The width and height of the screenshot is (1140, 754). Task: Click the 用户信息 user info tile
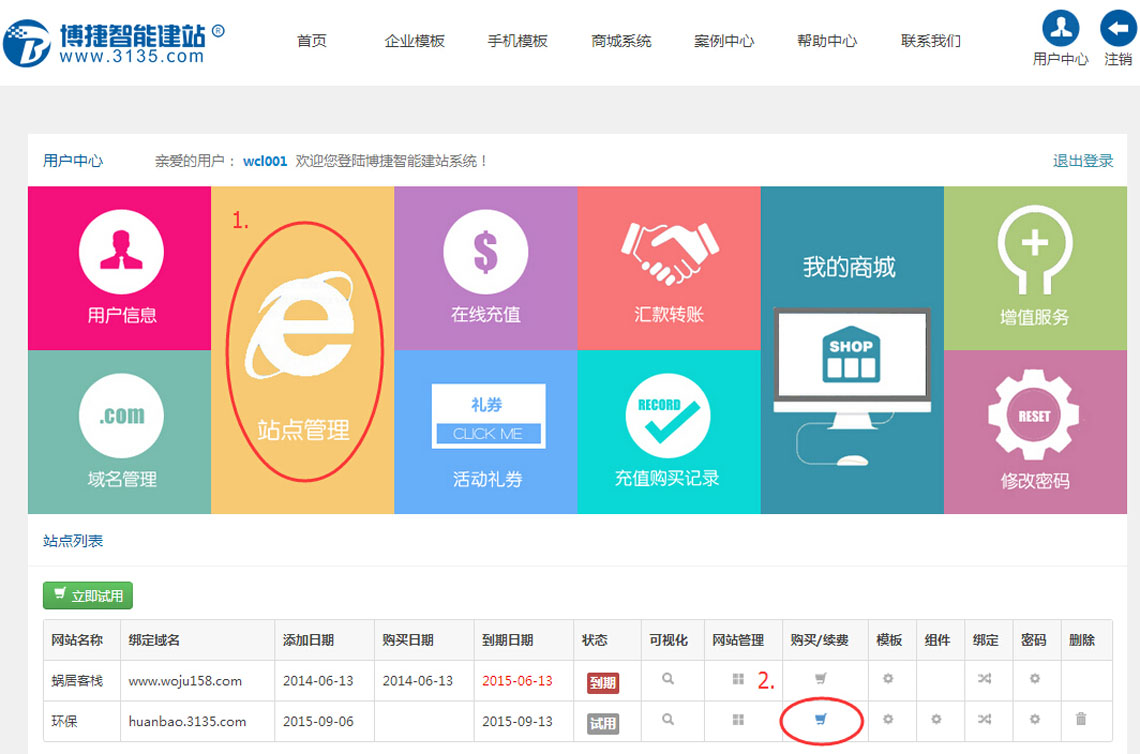[x=120, y=268]
